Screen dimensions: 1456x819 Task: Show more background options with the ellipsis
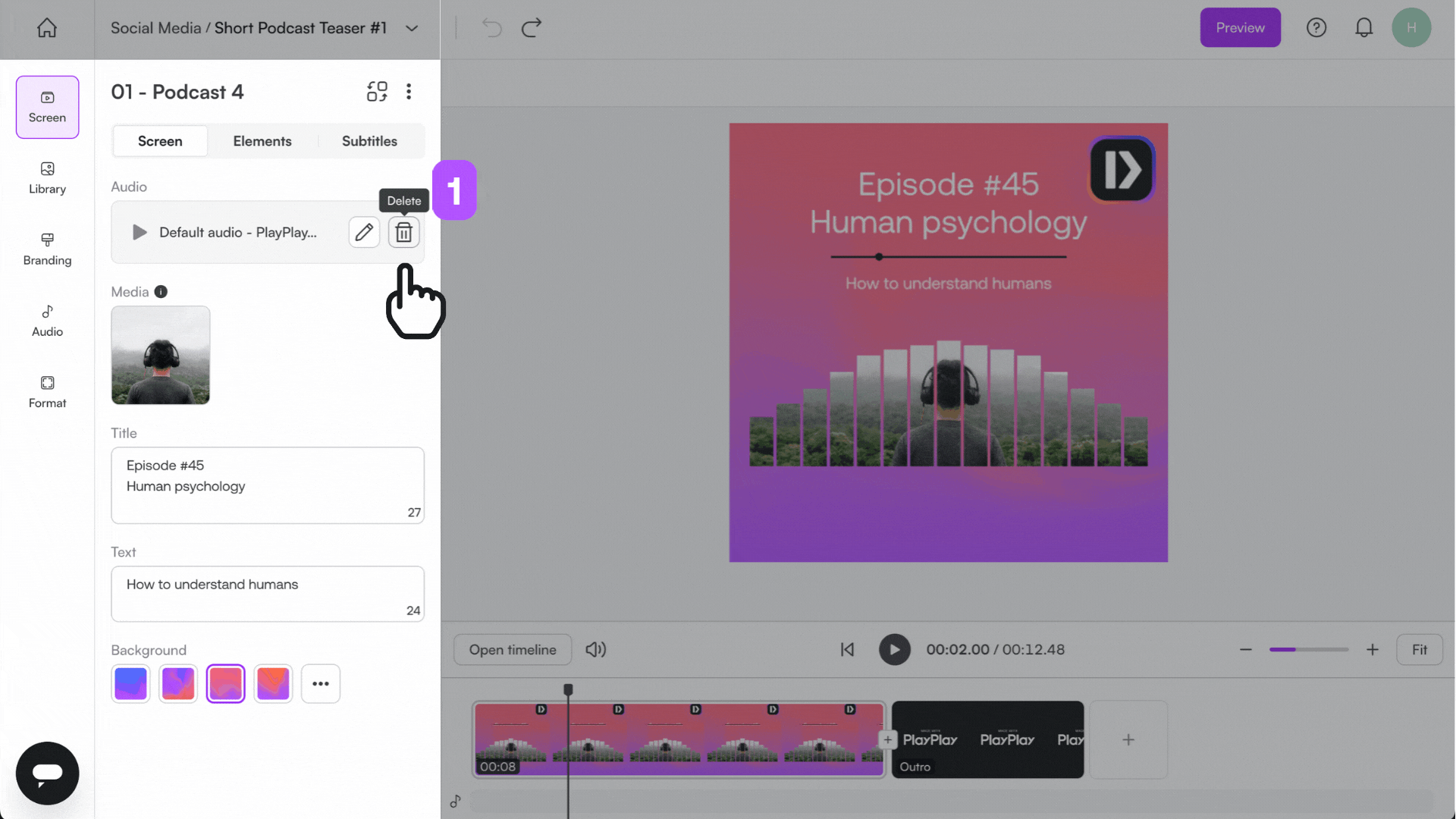pos(321,683)
